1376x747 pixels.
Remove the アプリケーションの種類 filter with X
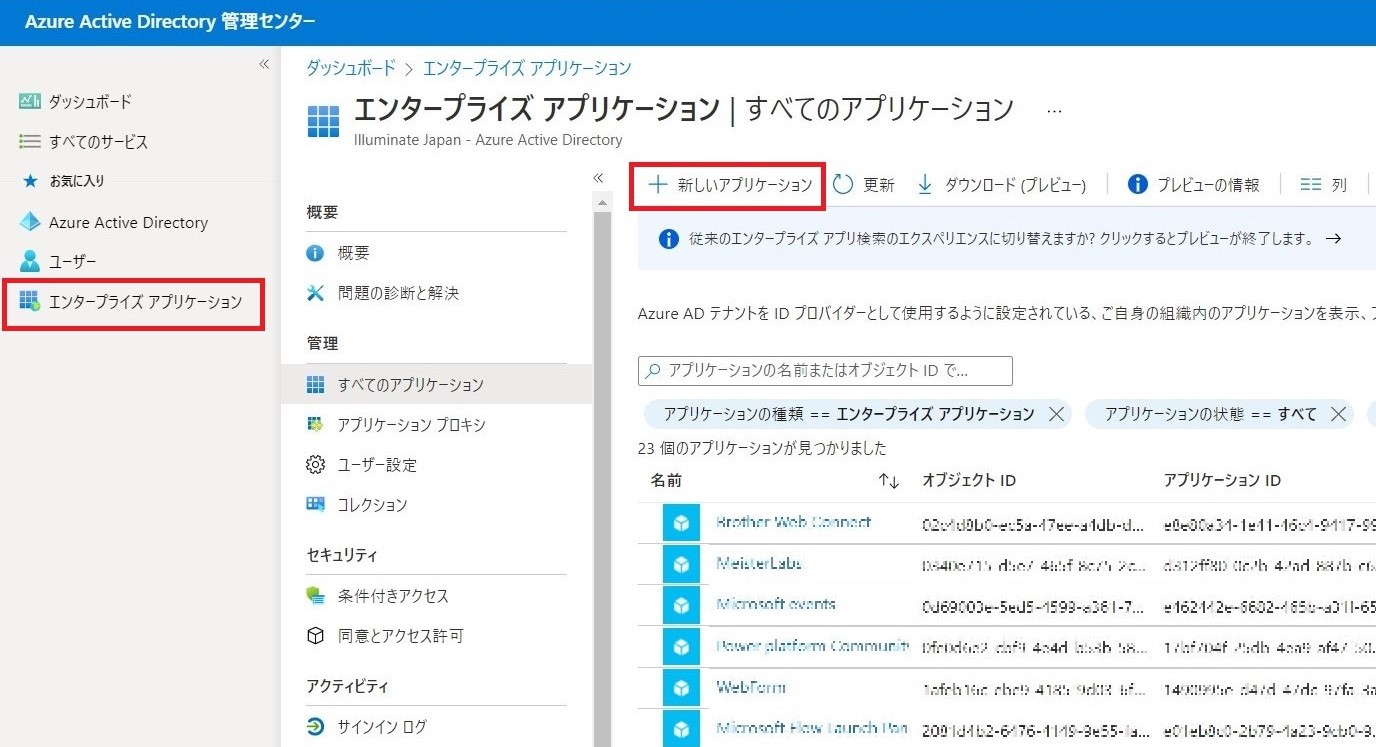[1056, 414]
